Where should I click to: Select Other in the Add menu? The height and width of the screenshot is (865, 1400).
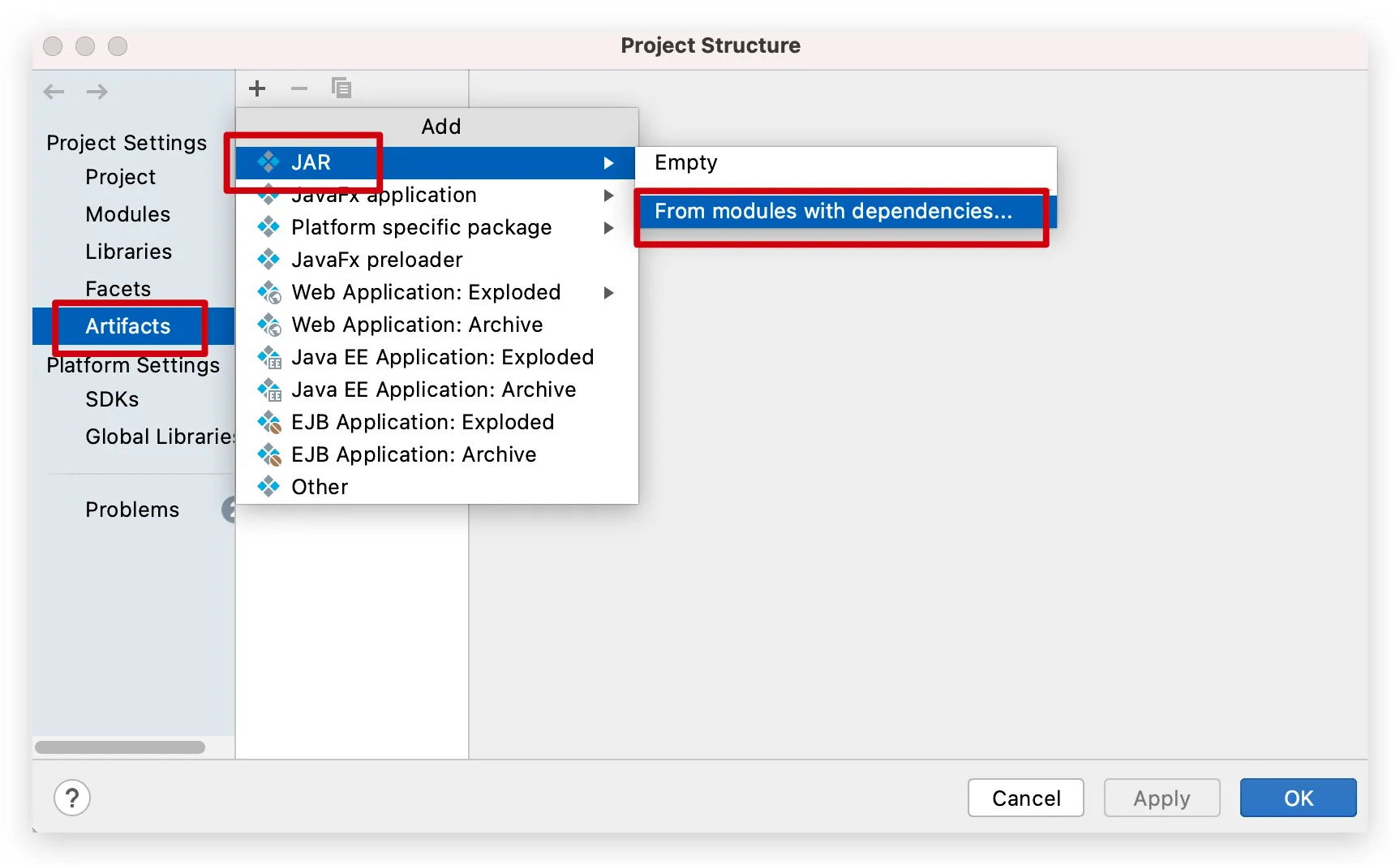click(x=320, y=487)
